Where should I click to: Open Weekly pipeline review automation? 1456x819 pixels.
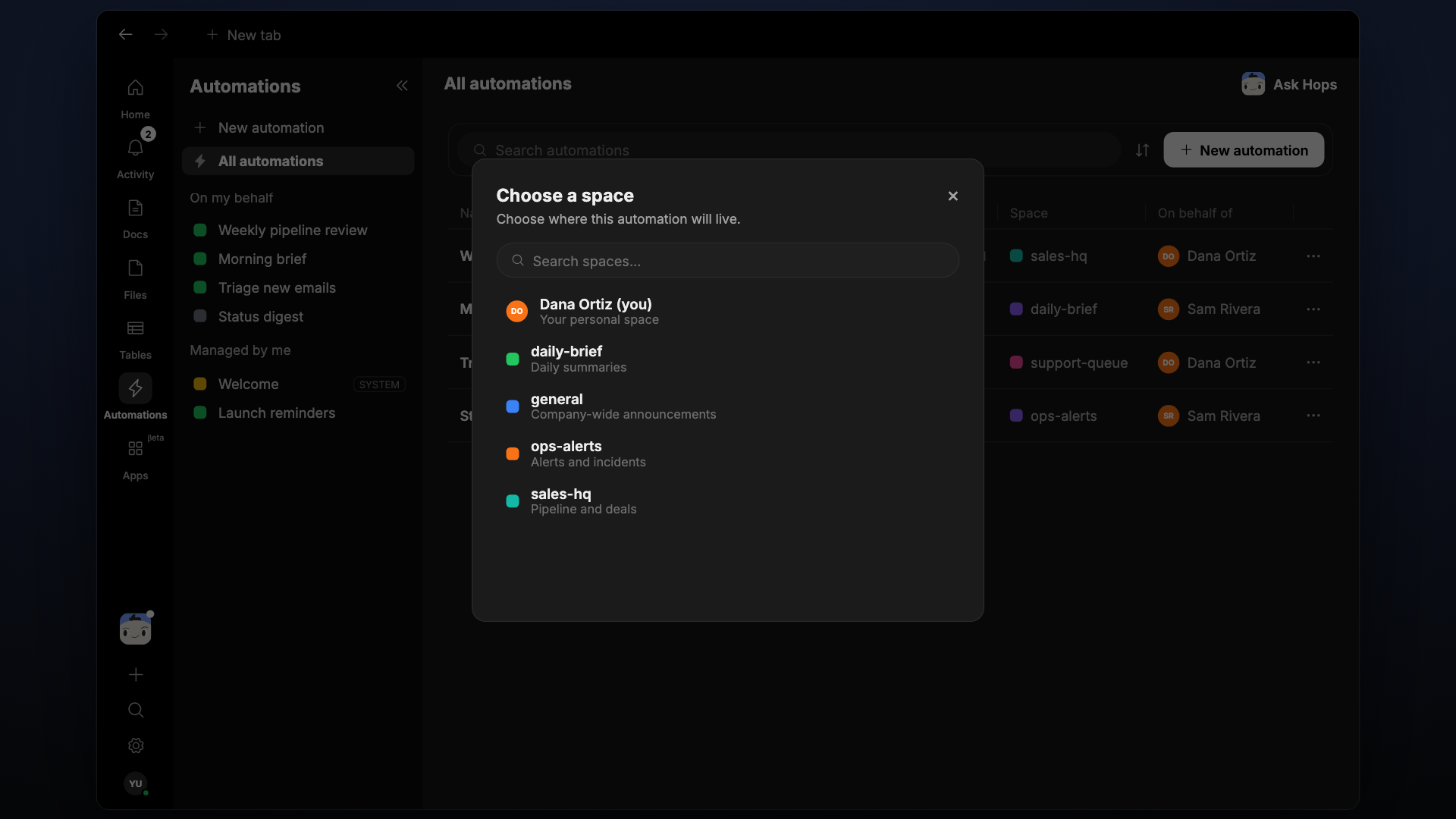pyautogui.click(x=298, y=230)
